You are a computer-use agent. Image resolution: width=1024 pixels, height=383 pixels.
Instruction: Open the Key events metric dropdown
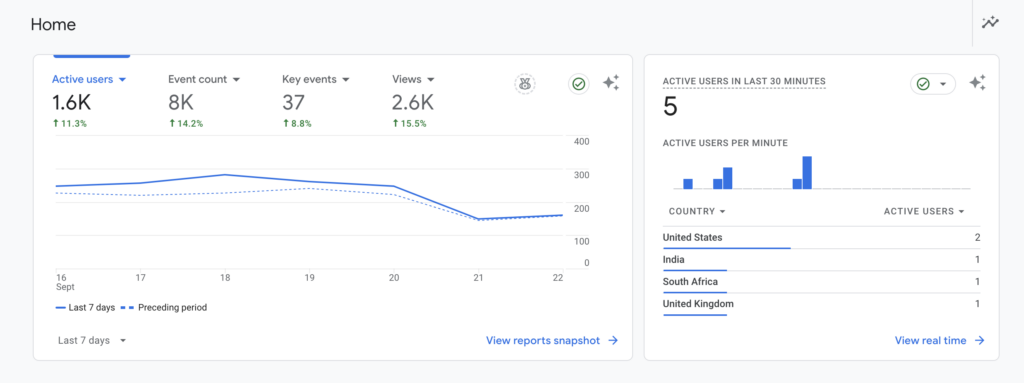316,79
